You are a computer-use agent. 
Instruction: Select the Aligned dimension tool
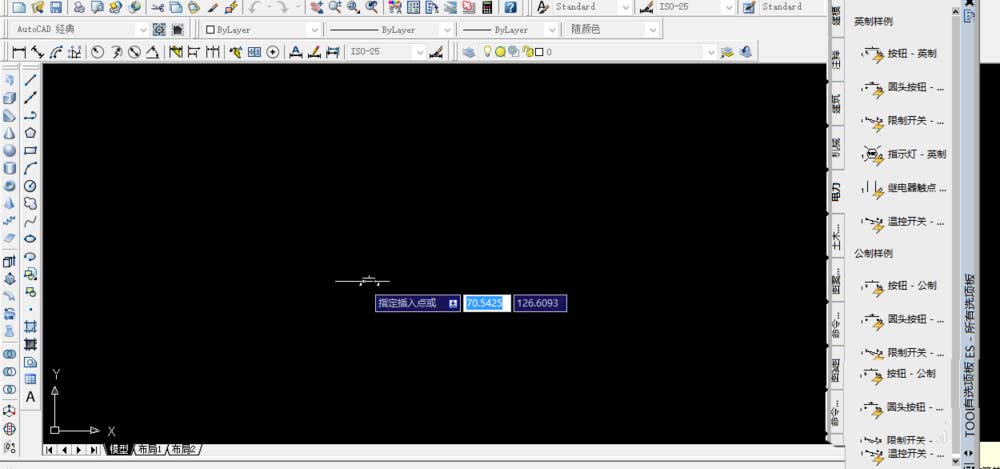click(37, 52)
